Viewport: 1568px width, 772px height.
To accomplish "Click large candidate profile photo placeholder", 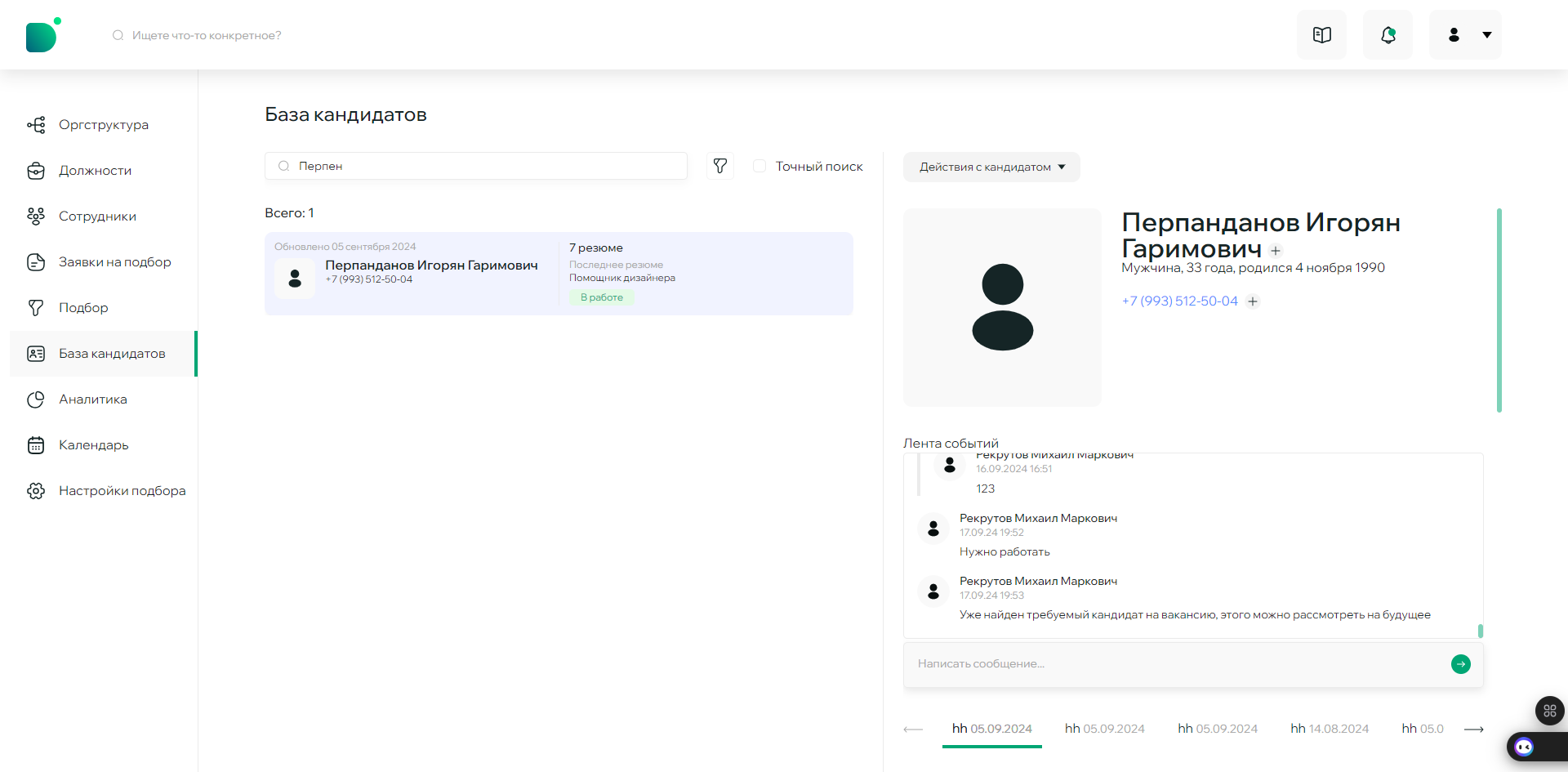I will [x=1002, y=307].
